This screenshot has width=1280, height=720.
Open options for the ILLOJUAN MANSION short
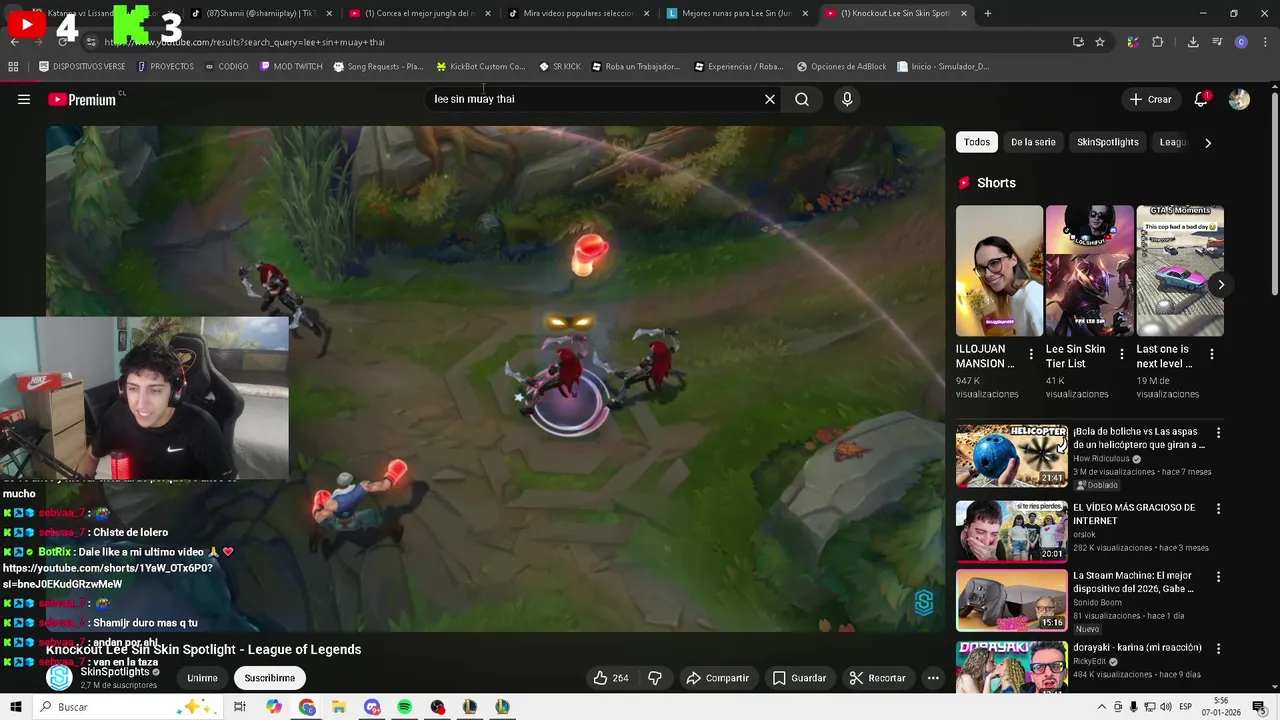point(1031,354)
